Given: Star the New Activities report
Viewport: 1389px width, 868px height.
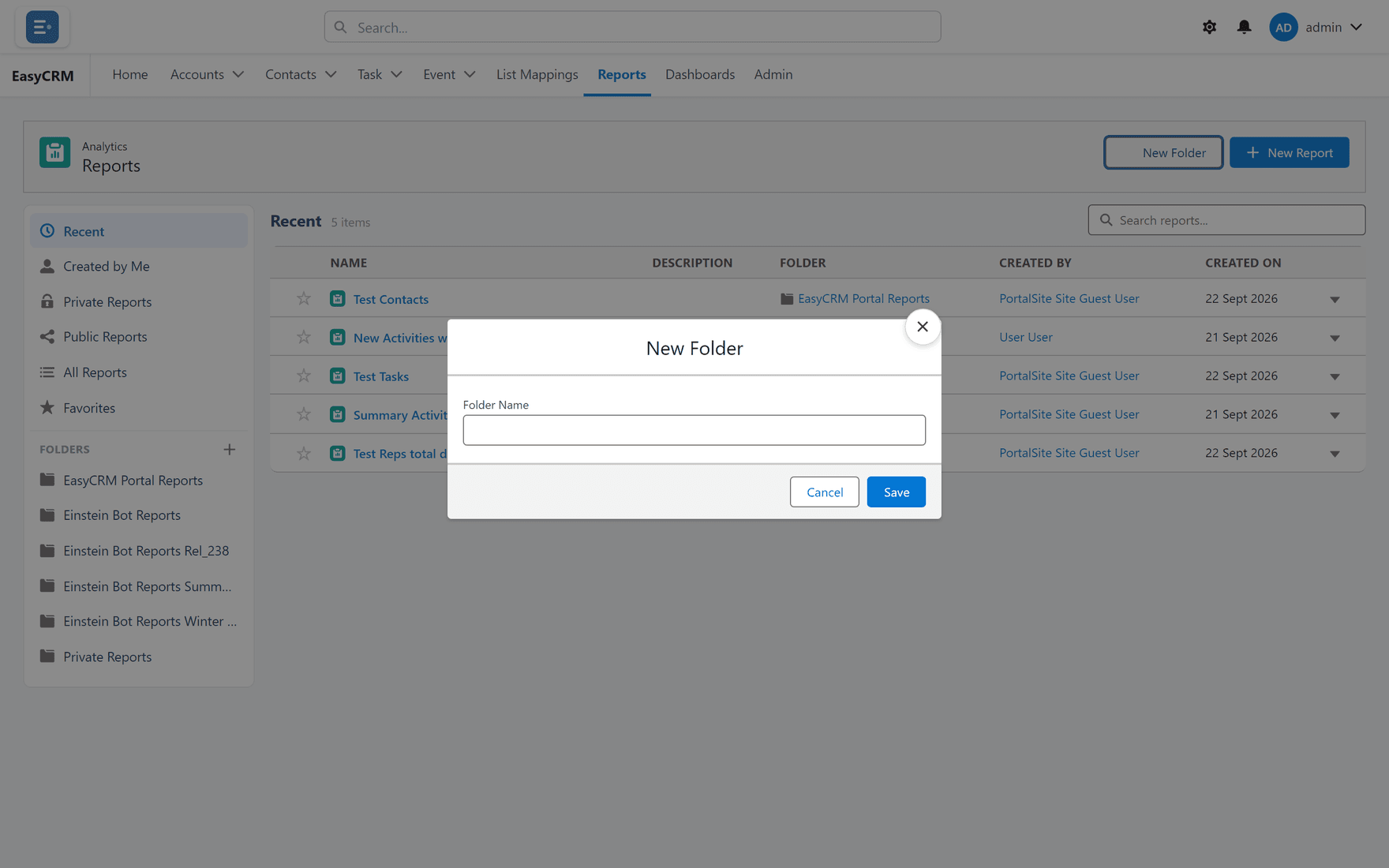Looking at the screenshot, I should click(303, 337).
